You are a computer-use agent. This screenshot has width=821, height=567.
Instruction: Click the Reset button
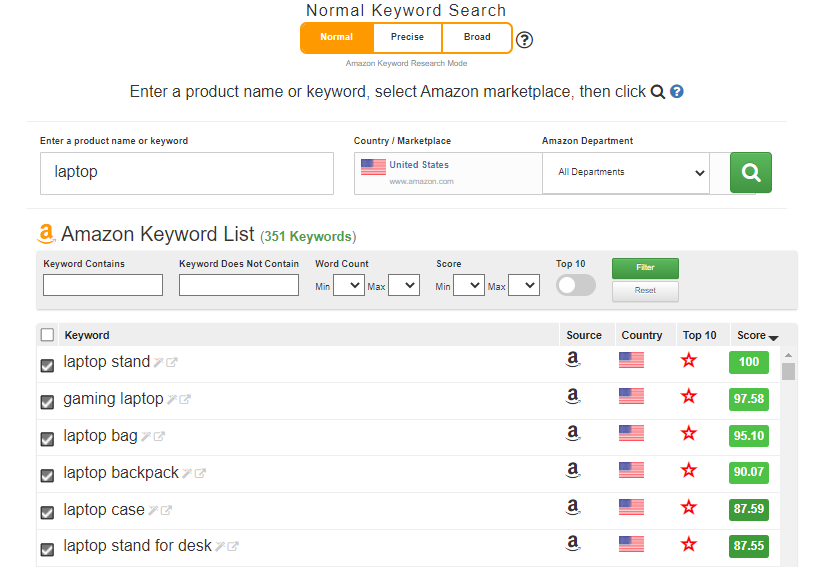click(645, 291)
